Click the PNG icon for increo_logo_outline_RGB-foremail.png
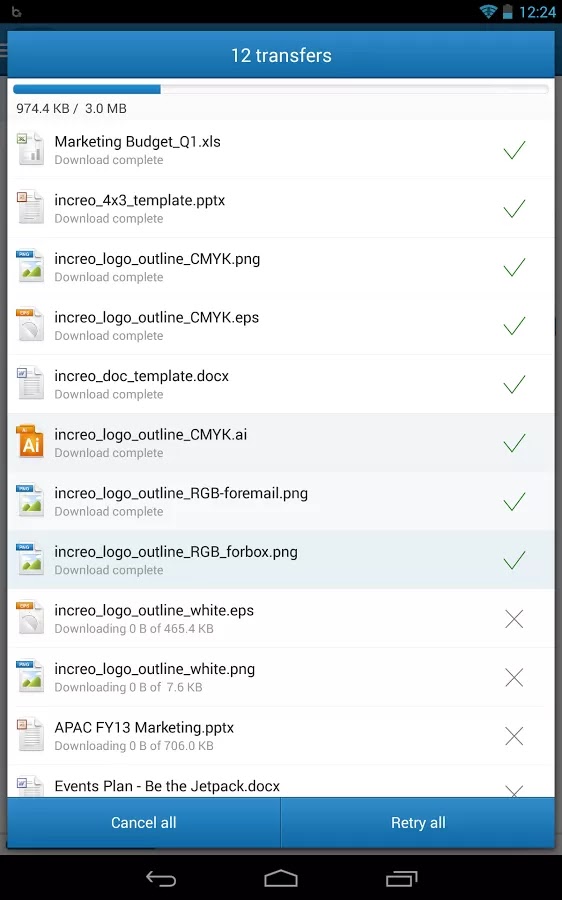This screenshot has width=562, height=900. tap(30, 500)
